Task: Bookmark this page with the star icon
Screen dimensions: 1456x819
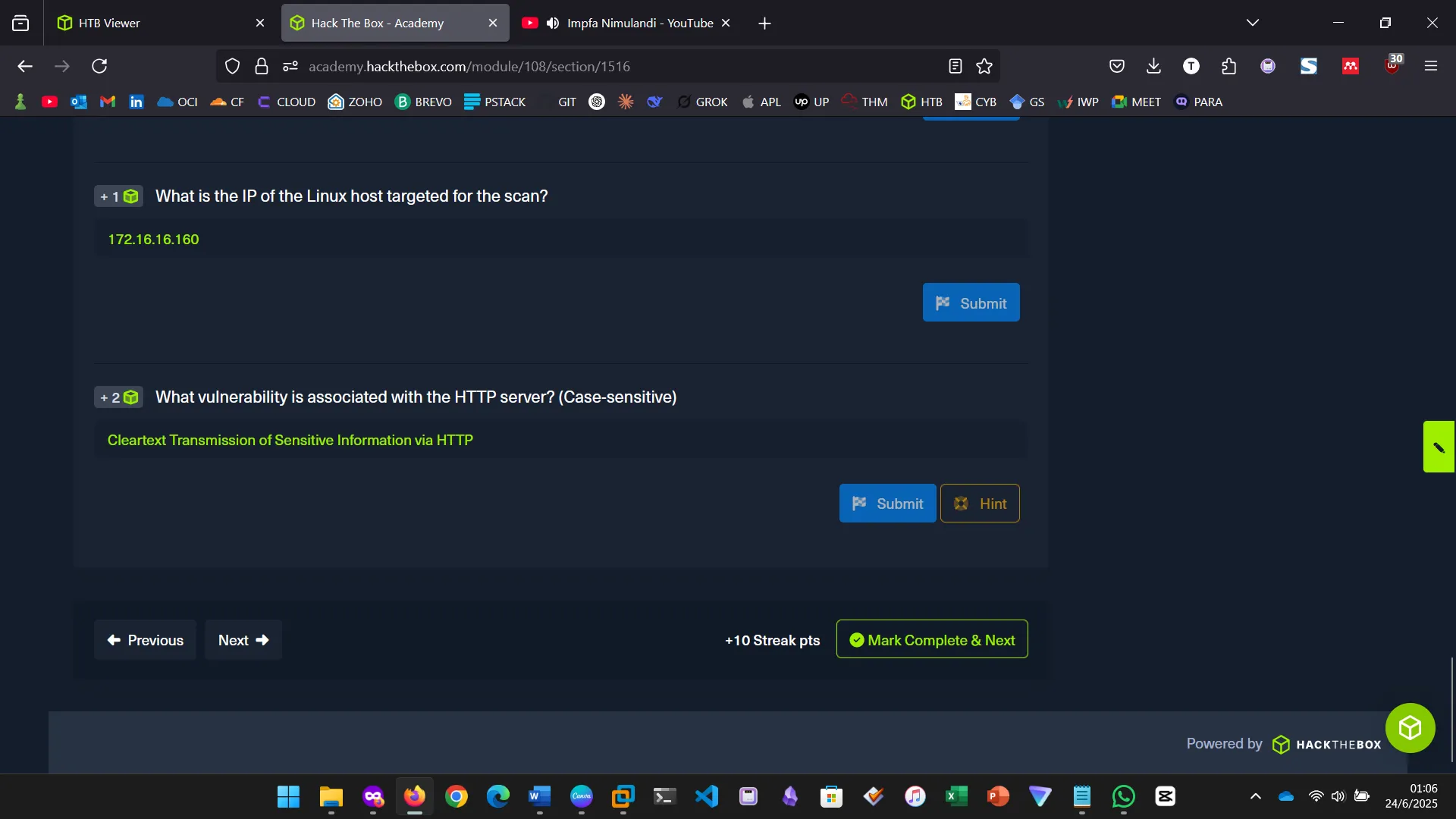Action: pyautogui.click(x=984, y=67)
